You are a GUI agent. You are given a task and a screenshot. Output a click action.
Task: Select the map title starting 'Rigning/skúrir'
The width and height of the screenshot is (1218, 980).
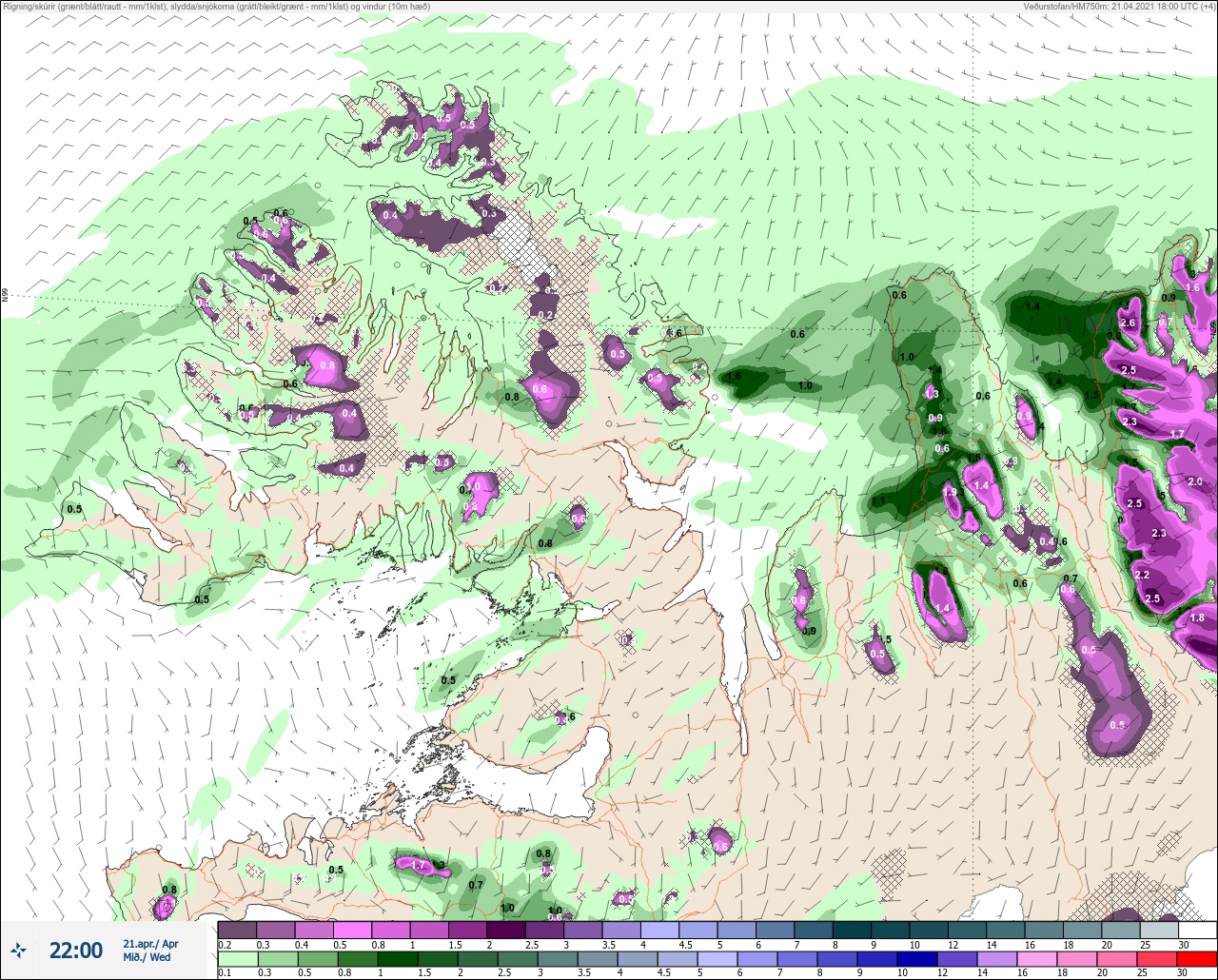216,7
